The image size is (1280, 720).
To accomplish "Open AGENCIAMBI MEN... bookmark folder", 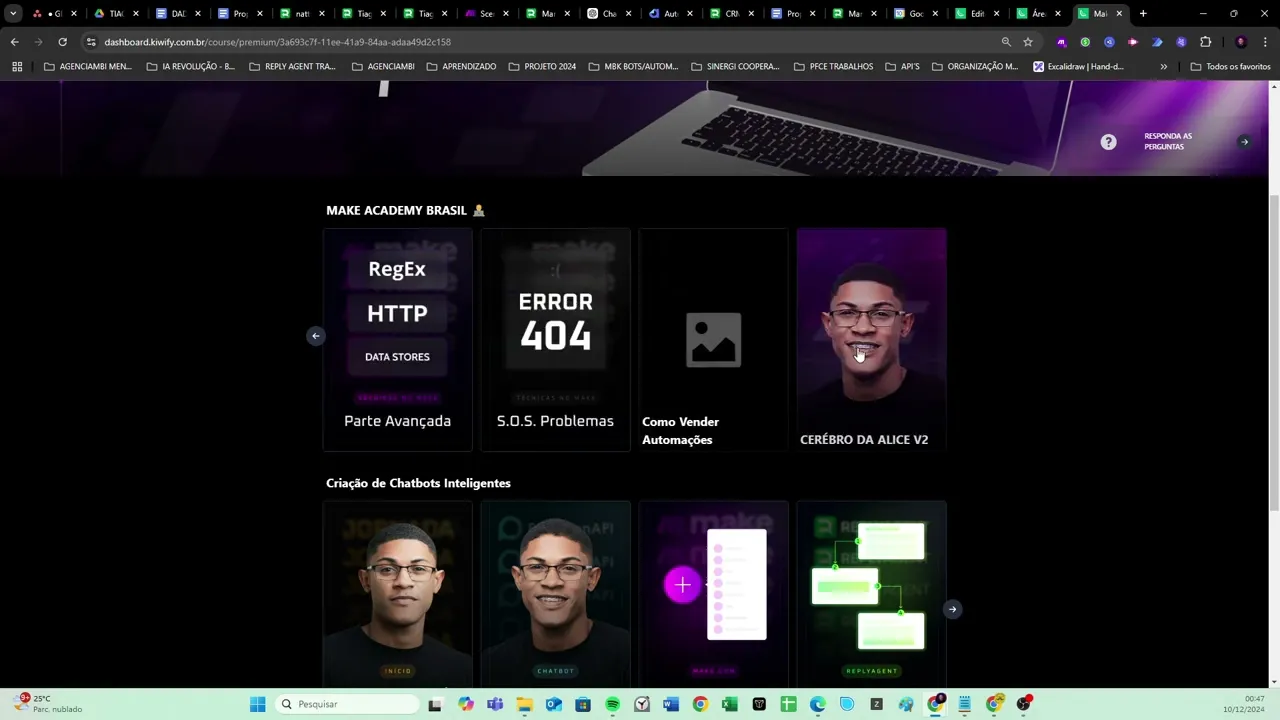I will [88, 66].
